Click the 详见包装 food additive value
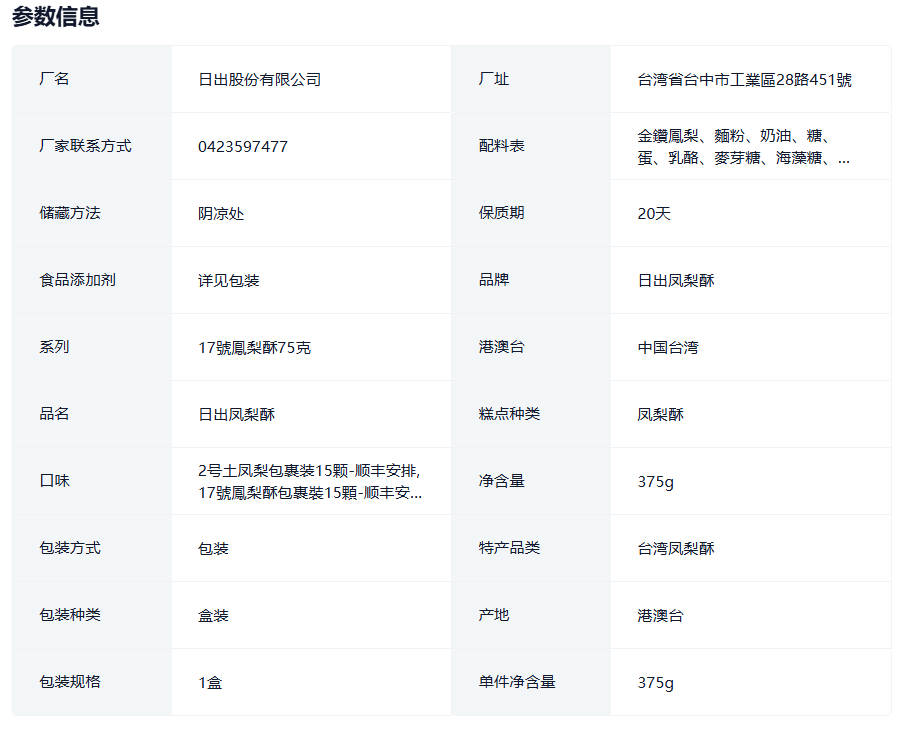912x731 pixels. pos(228,281)
